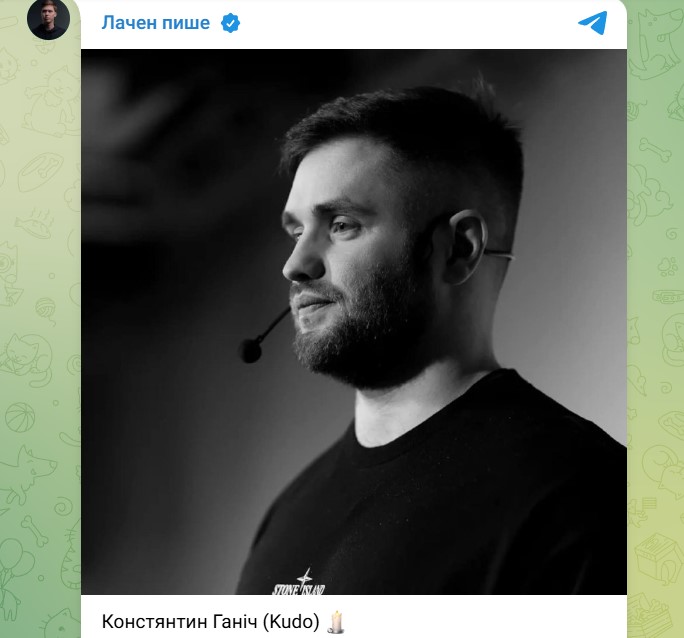Click the yarn ball doodle on left background
Image resolution: width=684 pixels, height=638 pixels.
pyautogui.click(x=45, y=308)
